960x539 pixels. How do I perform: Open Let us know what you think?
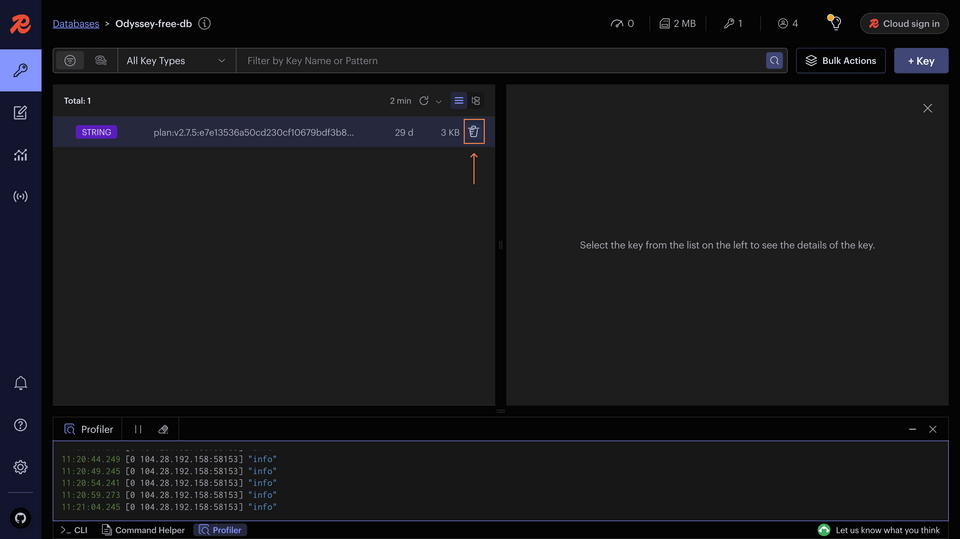[x=879, y=530]
